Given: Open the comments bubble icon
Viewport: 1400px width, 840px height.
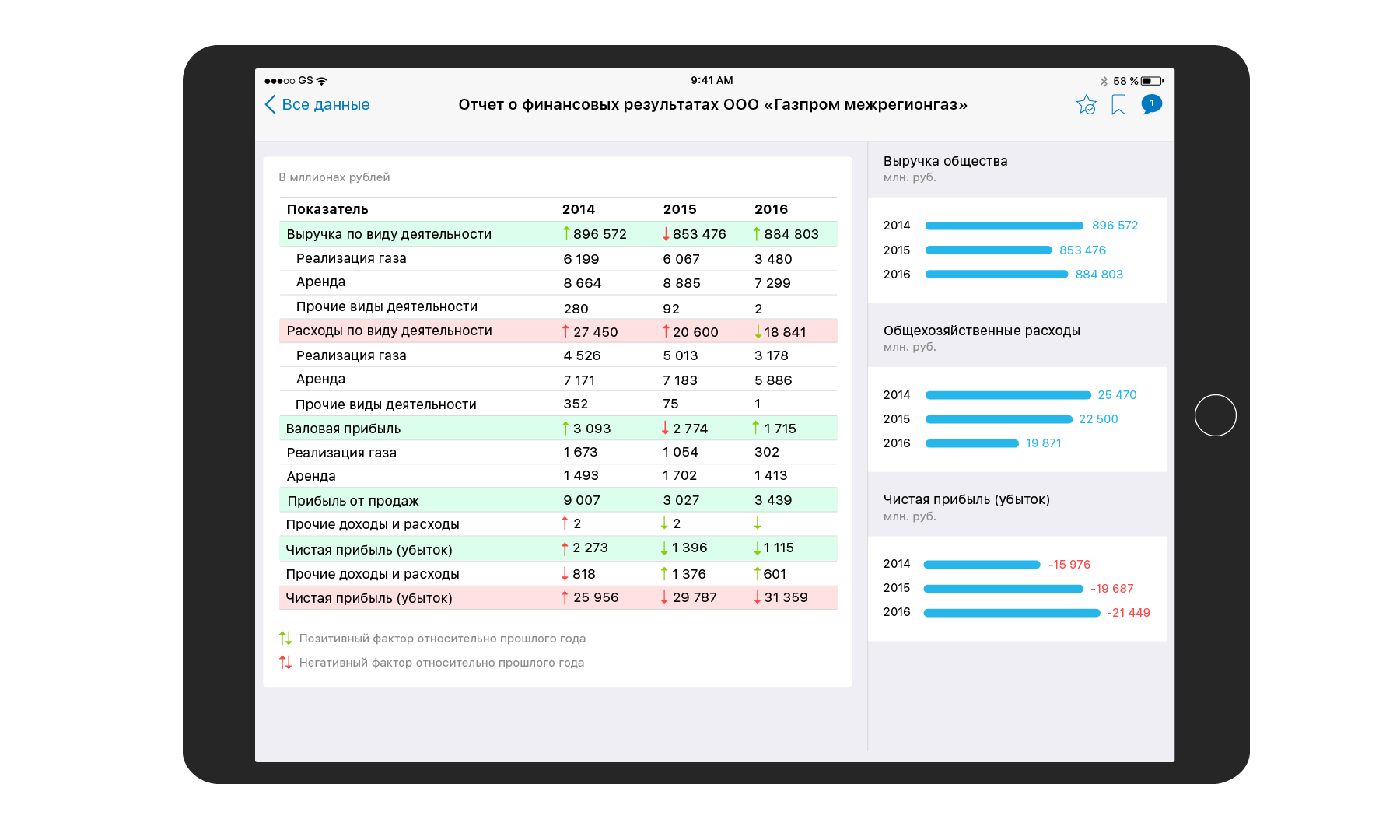Looking at the screenshot, I should point(1151,104).
